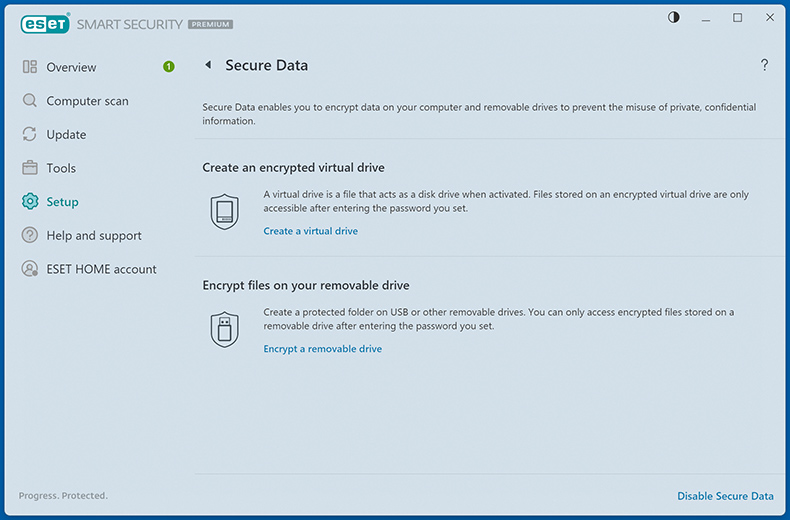This screenshot has width=790, height=520.
Task: Click the Tools briefcase icon
Action: pyautogui.click(x=30, y=168)
